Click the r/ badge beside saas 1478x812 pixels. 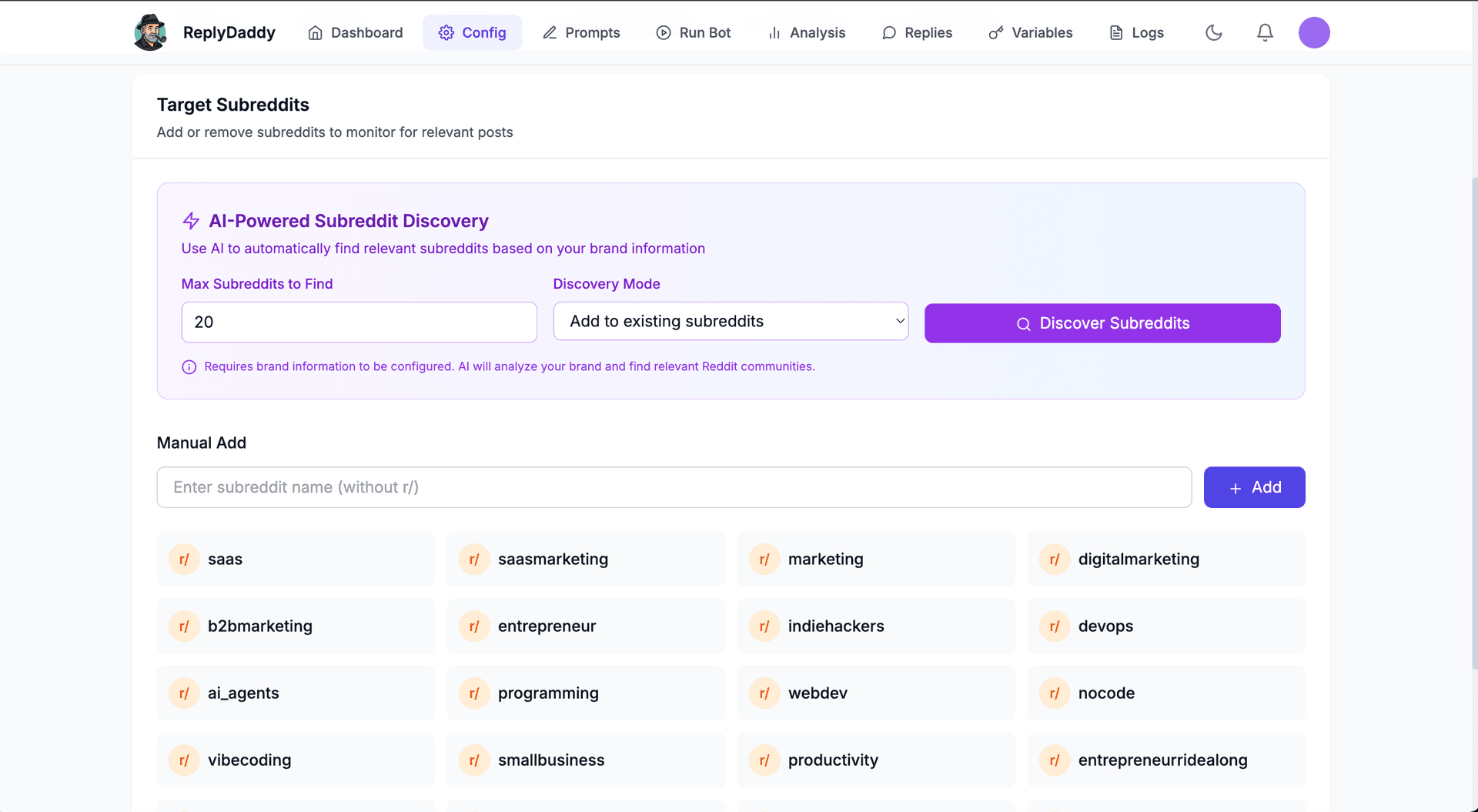[x=184, y=560]
